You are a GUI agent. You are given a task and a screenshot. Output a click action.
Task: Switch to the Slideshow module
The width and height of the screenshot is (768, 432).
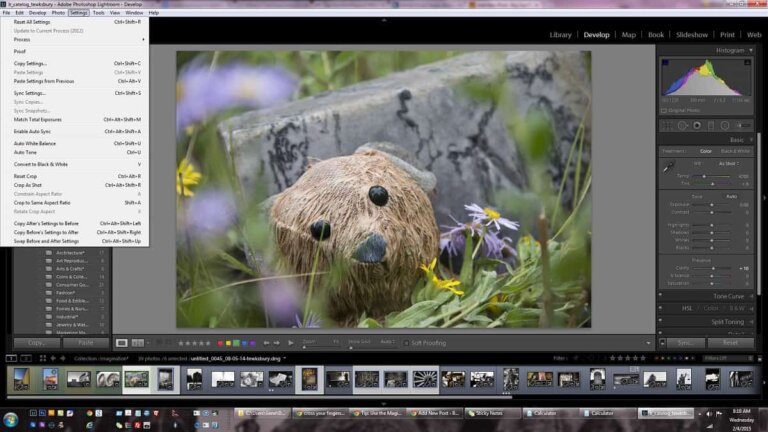692,35
